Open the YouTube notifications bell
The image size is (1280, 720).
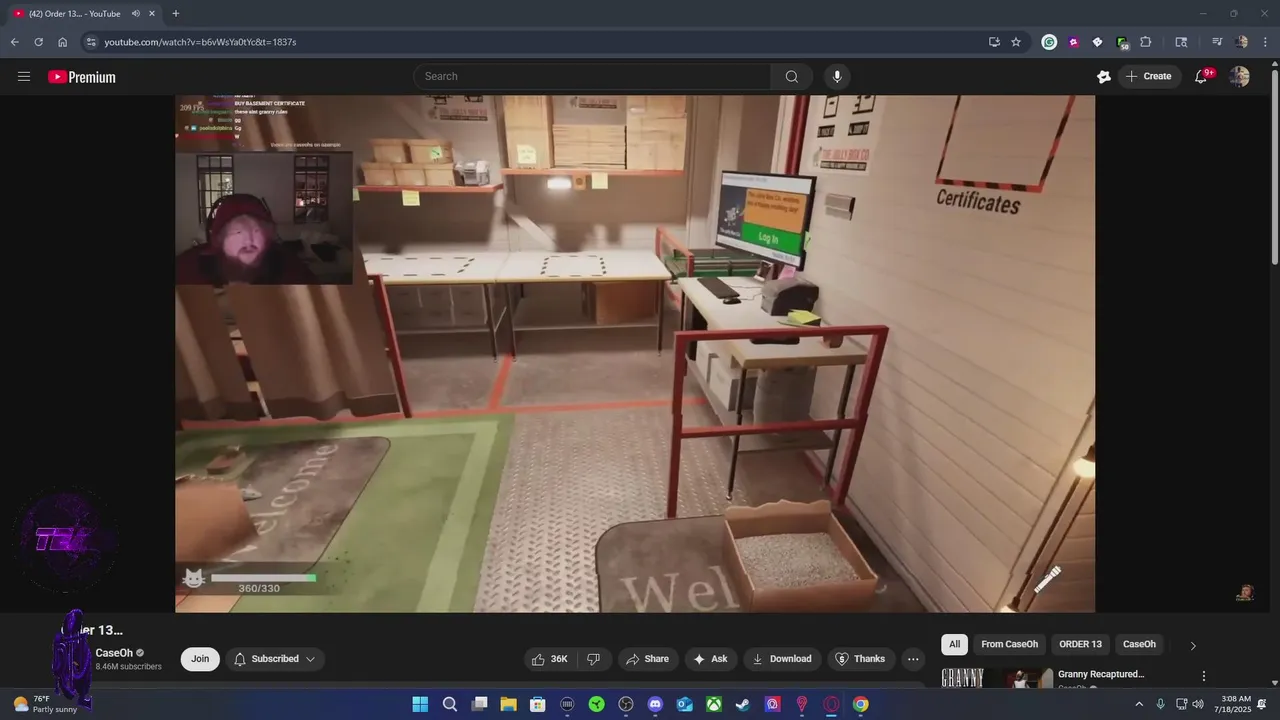(1202, 76)
